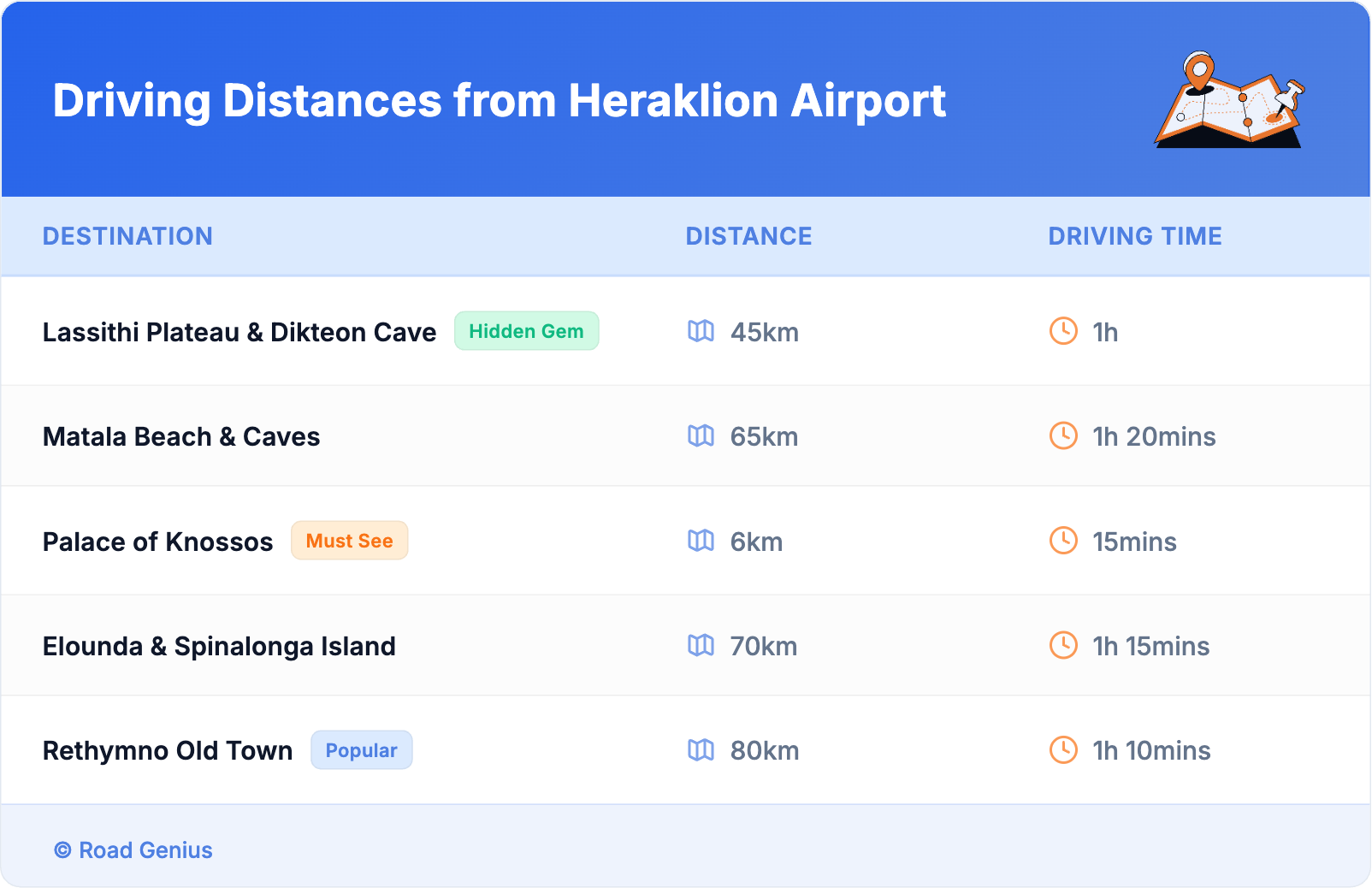1372x888 pixels.
Task: Click the map icon beside 65km
Action: [701, 436]
